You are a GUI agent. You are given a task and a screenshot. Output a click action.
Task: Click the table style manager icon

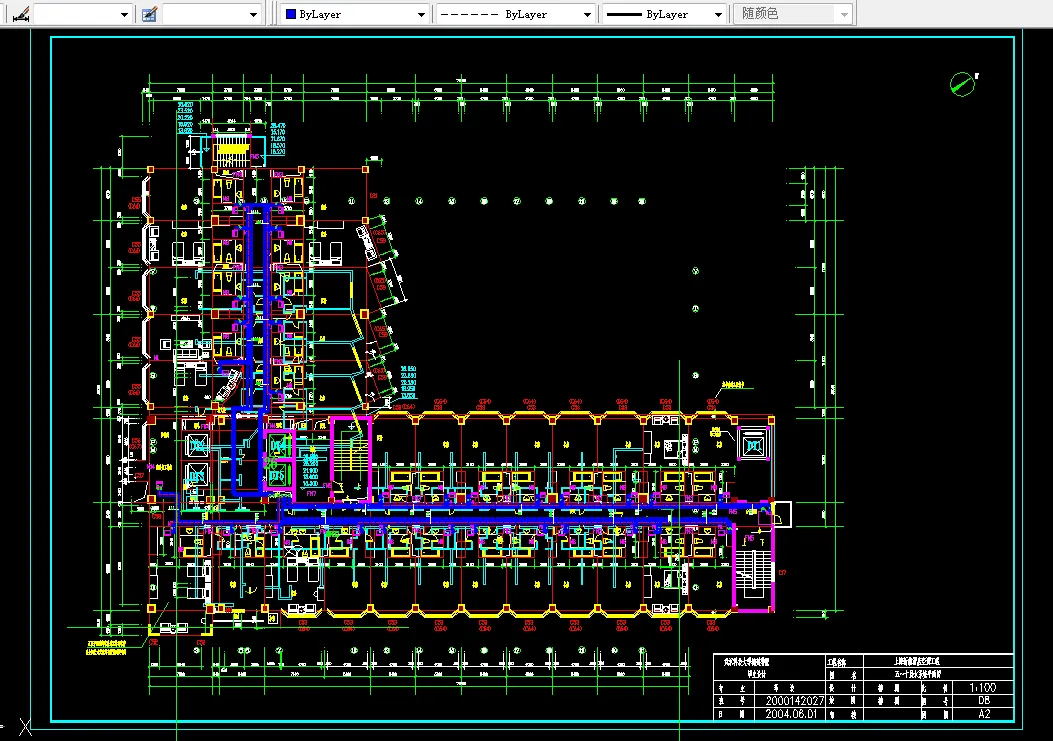[x=149, y=13]
